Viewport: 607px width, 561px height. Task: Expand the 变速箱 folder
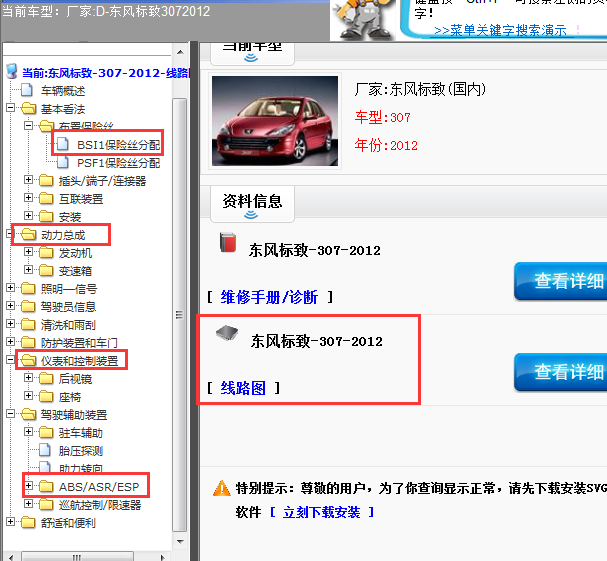point(28,269)
